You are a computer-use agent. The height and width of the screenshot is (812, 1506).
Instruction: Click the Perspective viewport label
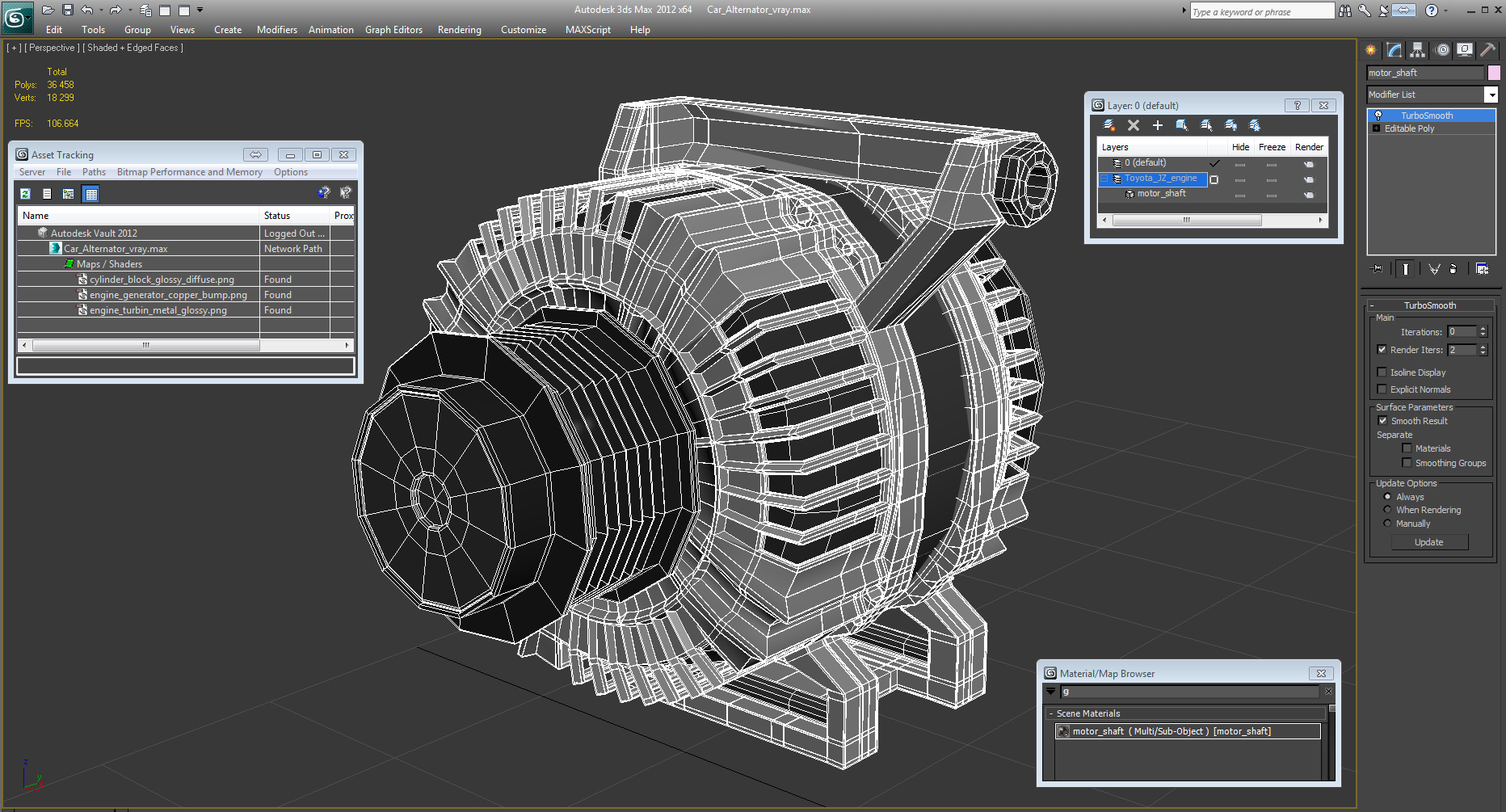53,48
